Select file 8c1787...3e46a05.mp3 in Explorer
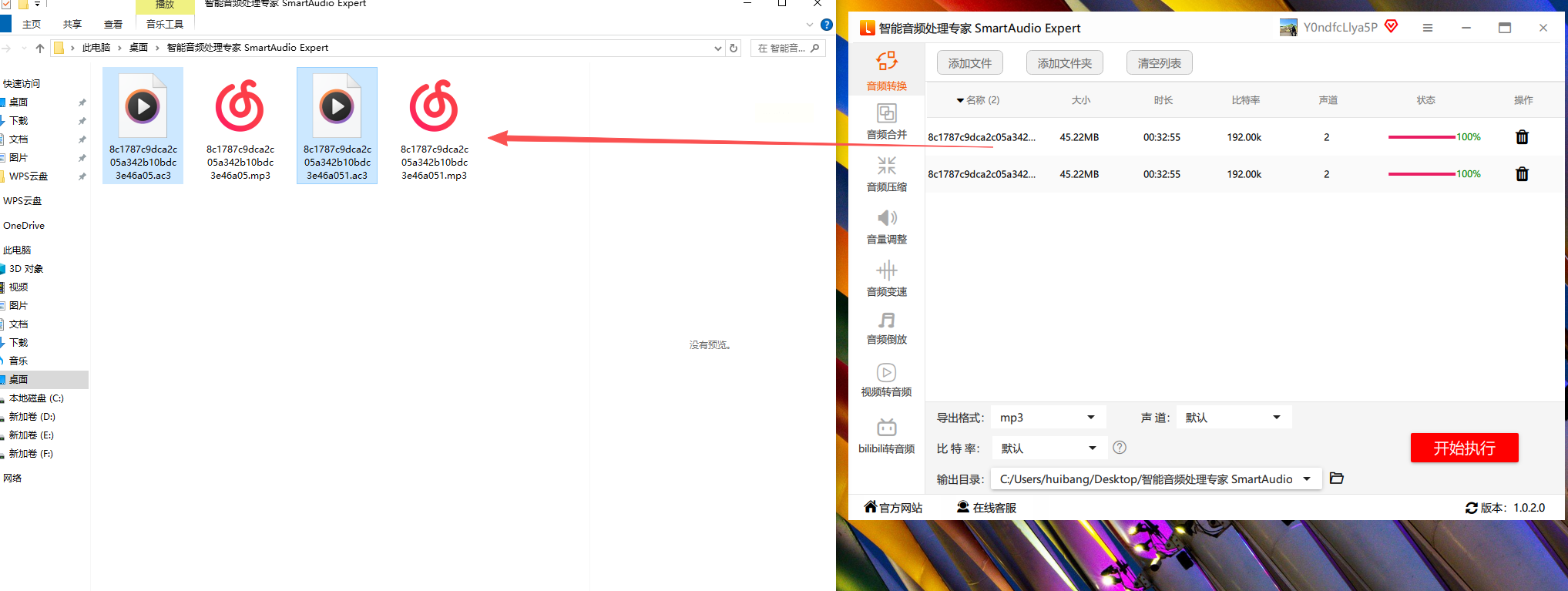The width and height of the screenshot is (1568, 591). [x=240, y=126]
